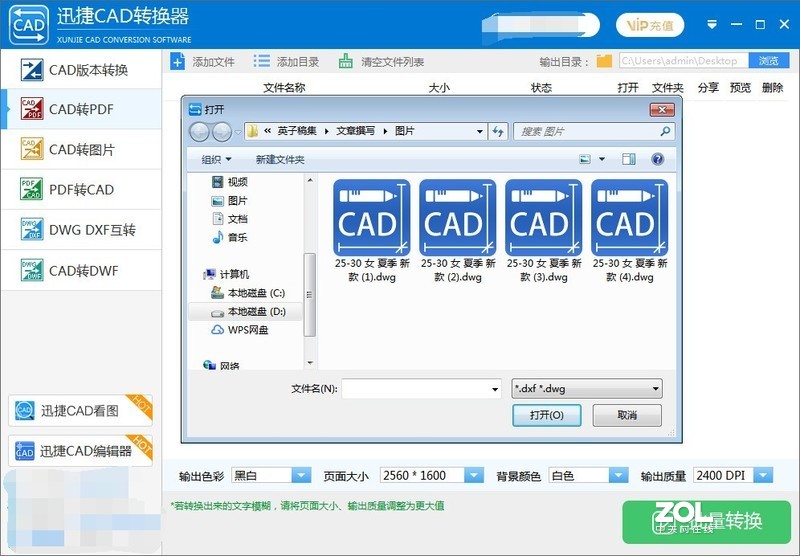Select 文档 in navigation tree

click(x=230, y=219)
